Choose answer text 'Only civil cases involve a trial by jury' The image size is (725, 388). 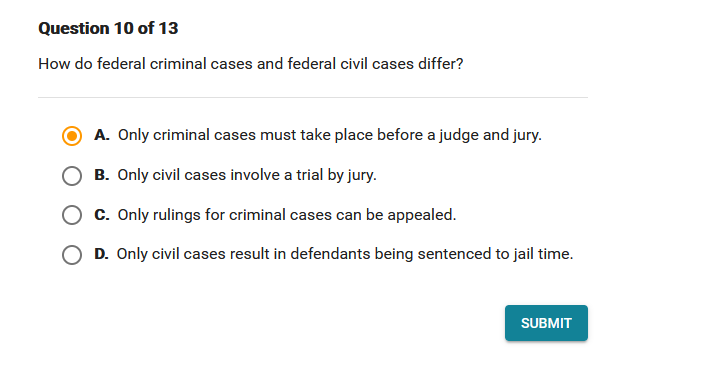click(x=247, y=175)
